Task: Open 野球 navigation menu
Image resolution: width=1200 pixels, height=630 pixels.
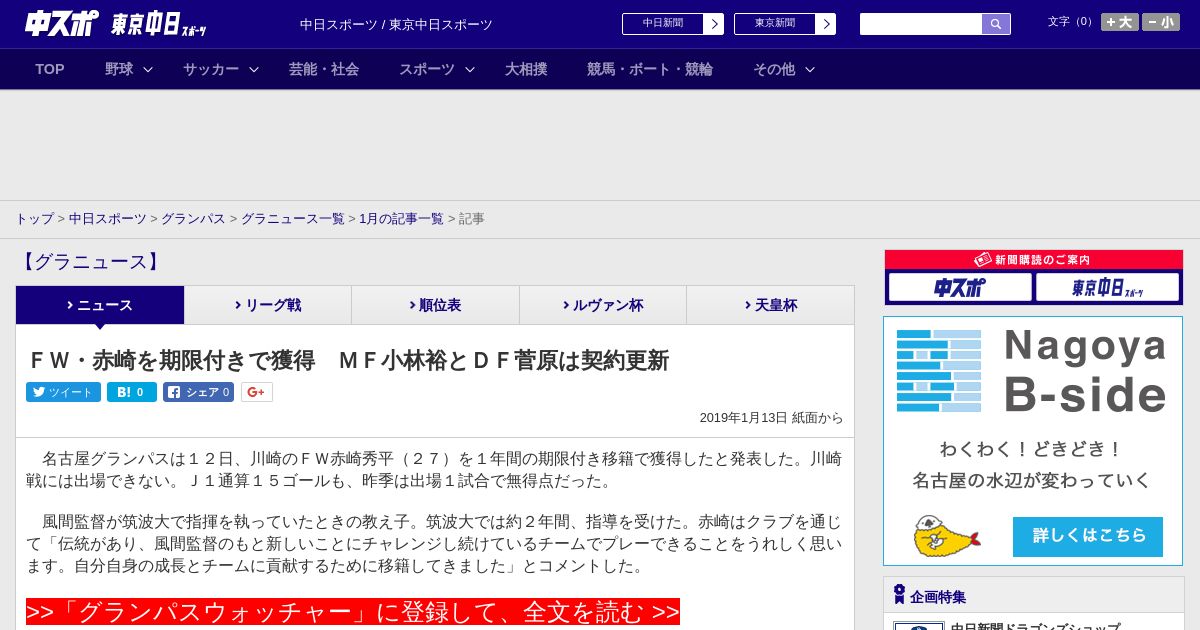Action: (119, 69)
